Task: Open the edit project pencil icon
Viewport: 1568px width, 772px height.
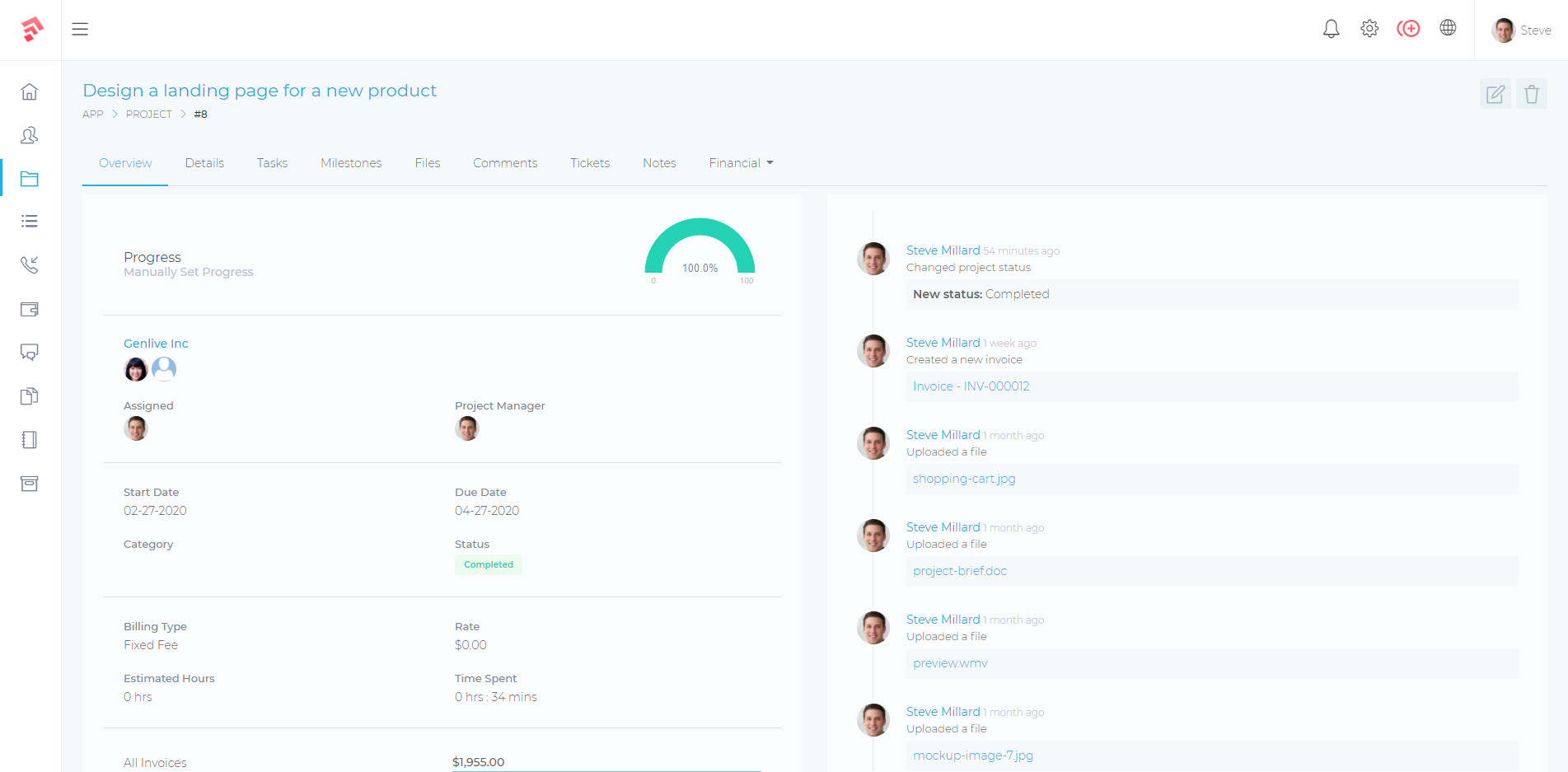Action: click(1495, 93)
